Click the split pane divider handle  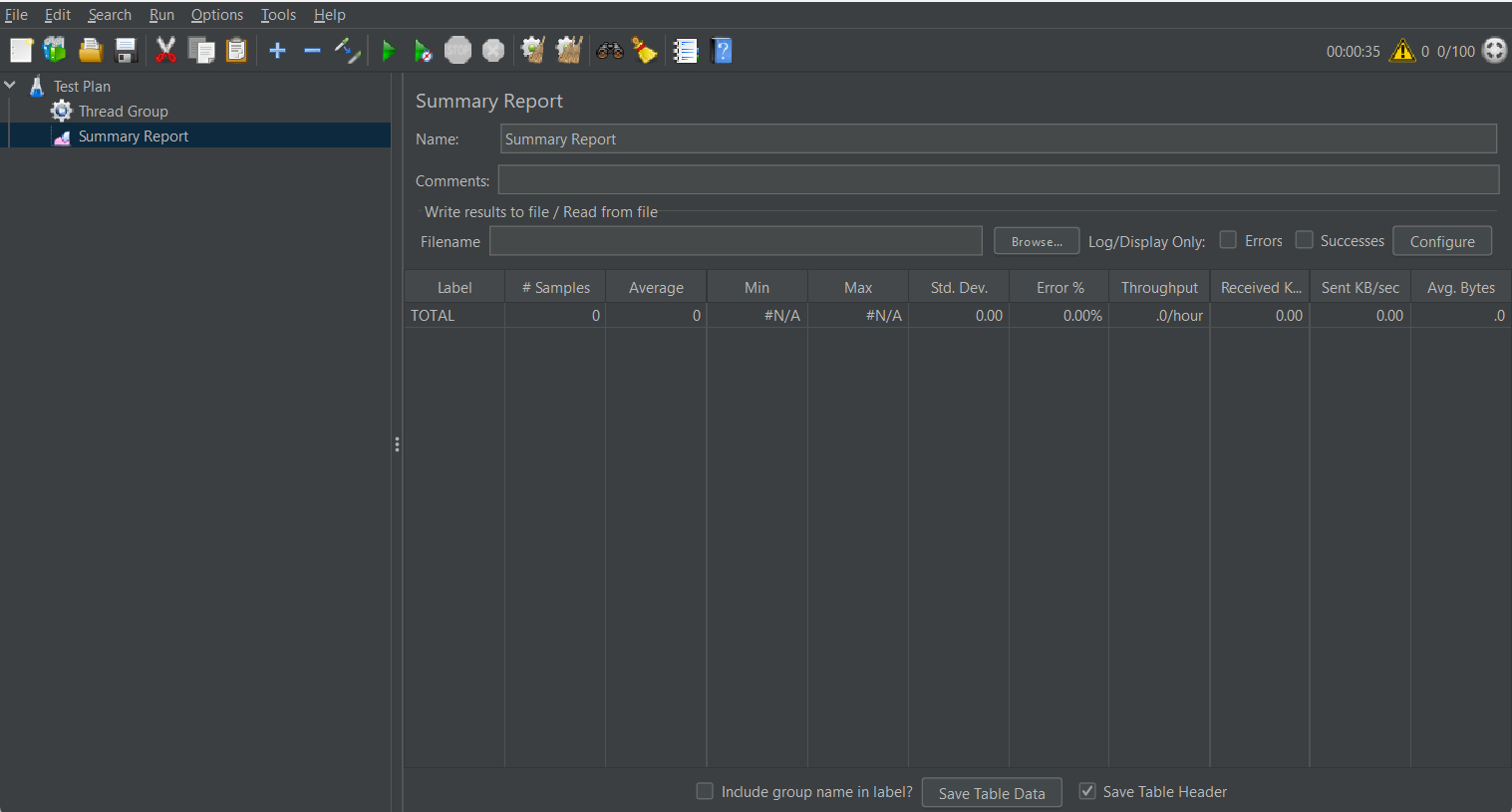coord(397,444)
